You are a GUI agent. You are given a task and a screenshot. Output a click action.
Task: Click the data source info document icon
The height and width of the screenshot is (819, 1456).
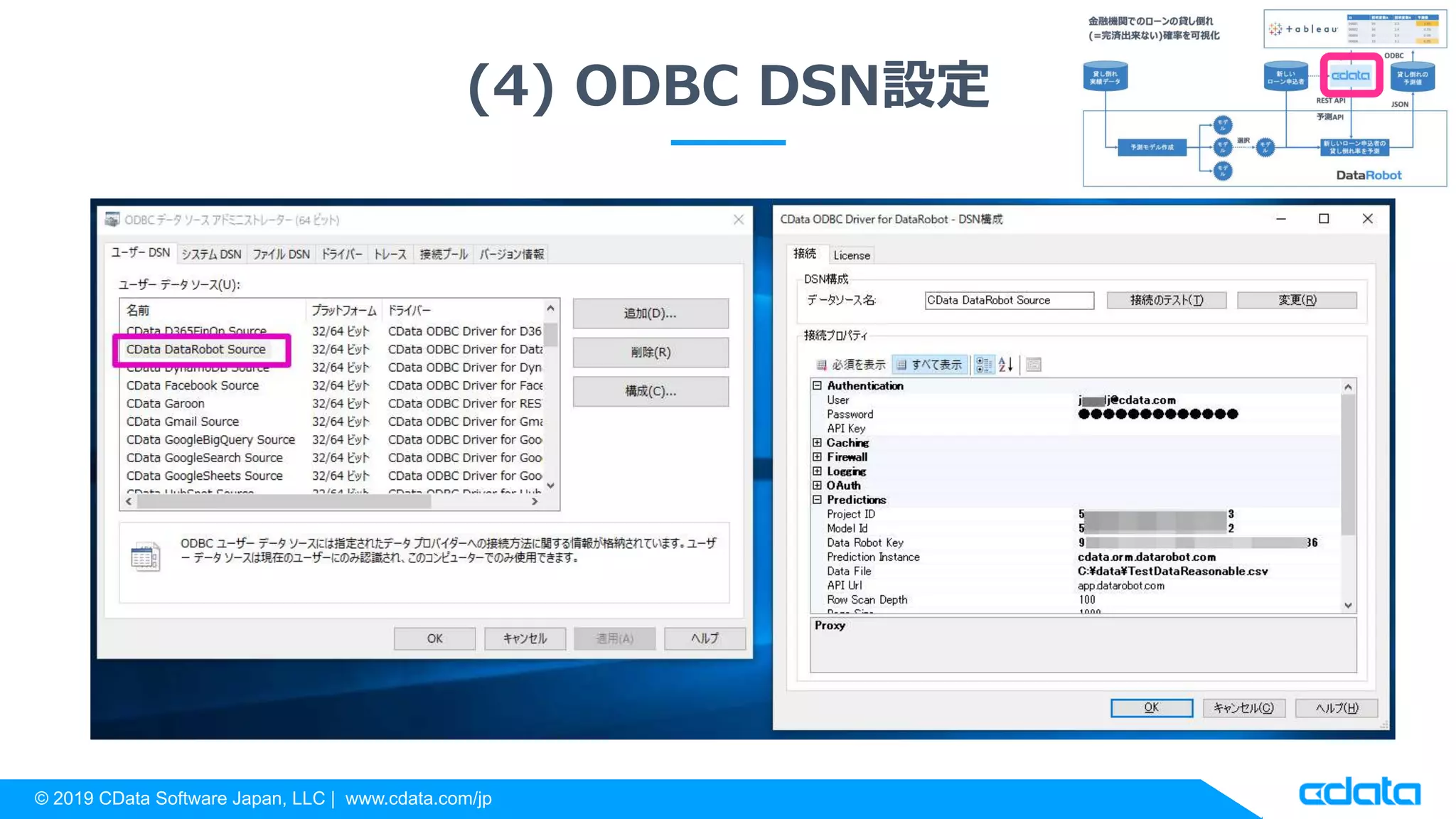(145, 557)
